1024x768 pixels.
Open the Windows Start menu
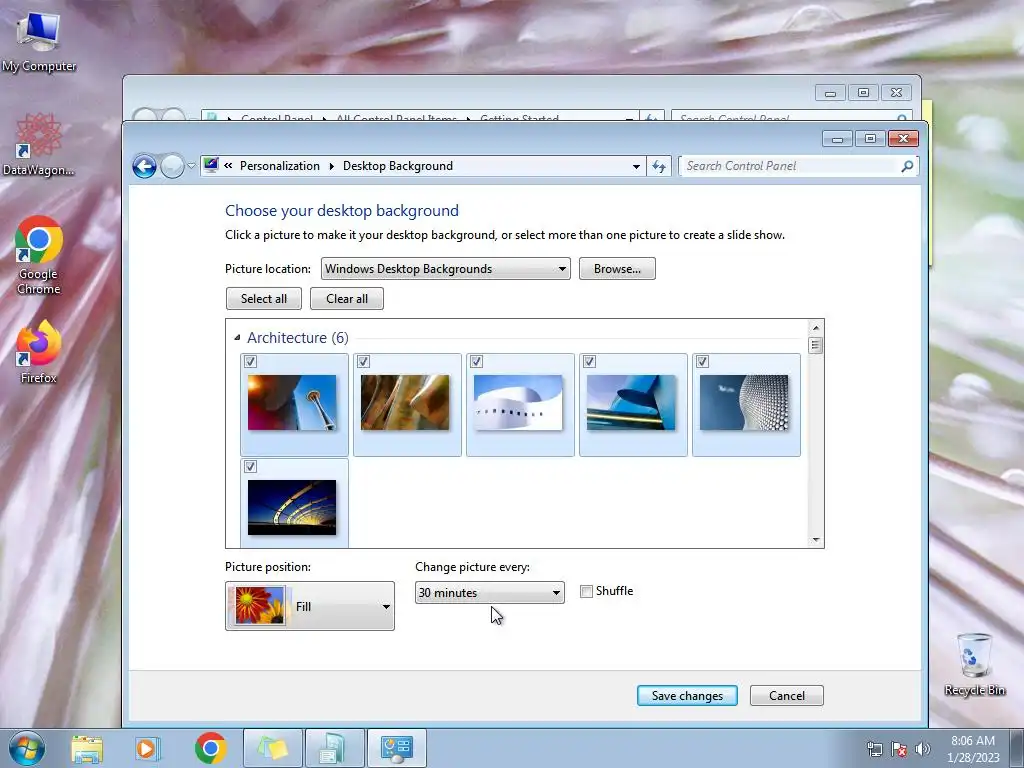(x=27, y=748)
